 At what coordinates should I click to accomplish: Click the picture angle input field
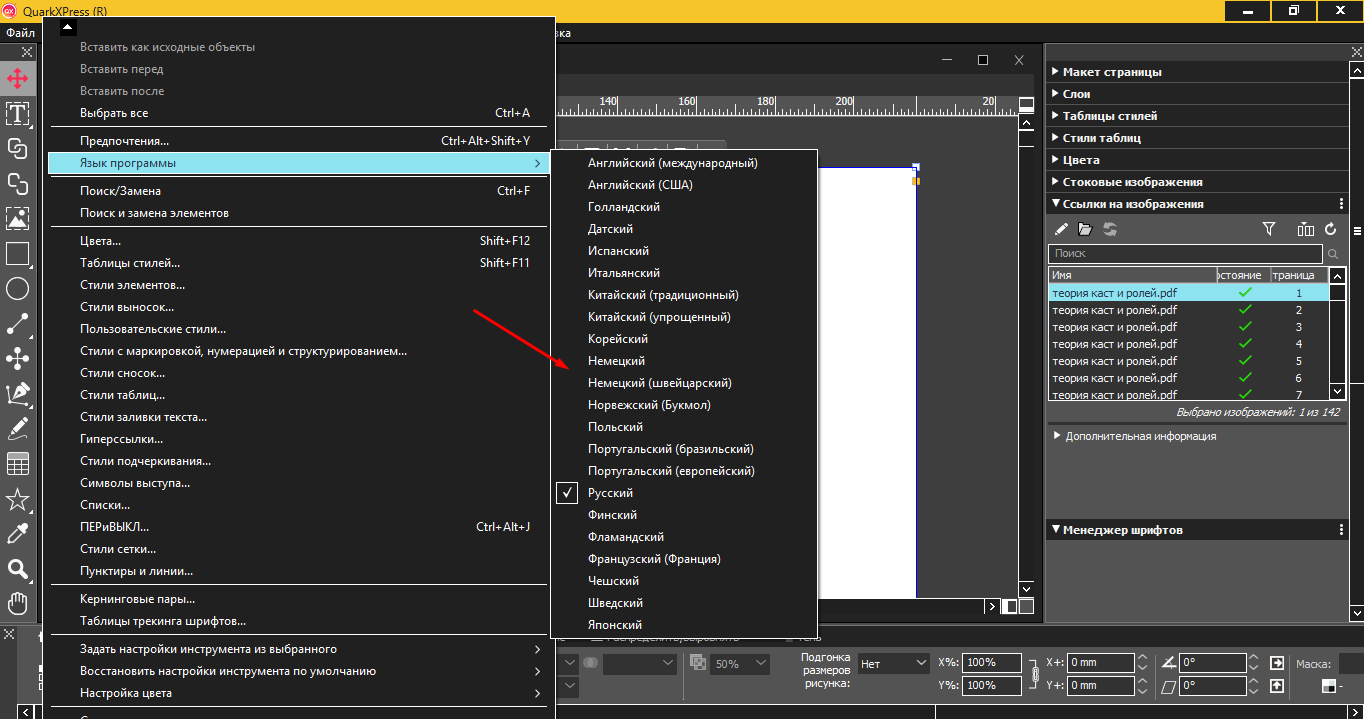(1213, 663)
